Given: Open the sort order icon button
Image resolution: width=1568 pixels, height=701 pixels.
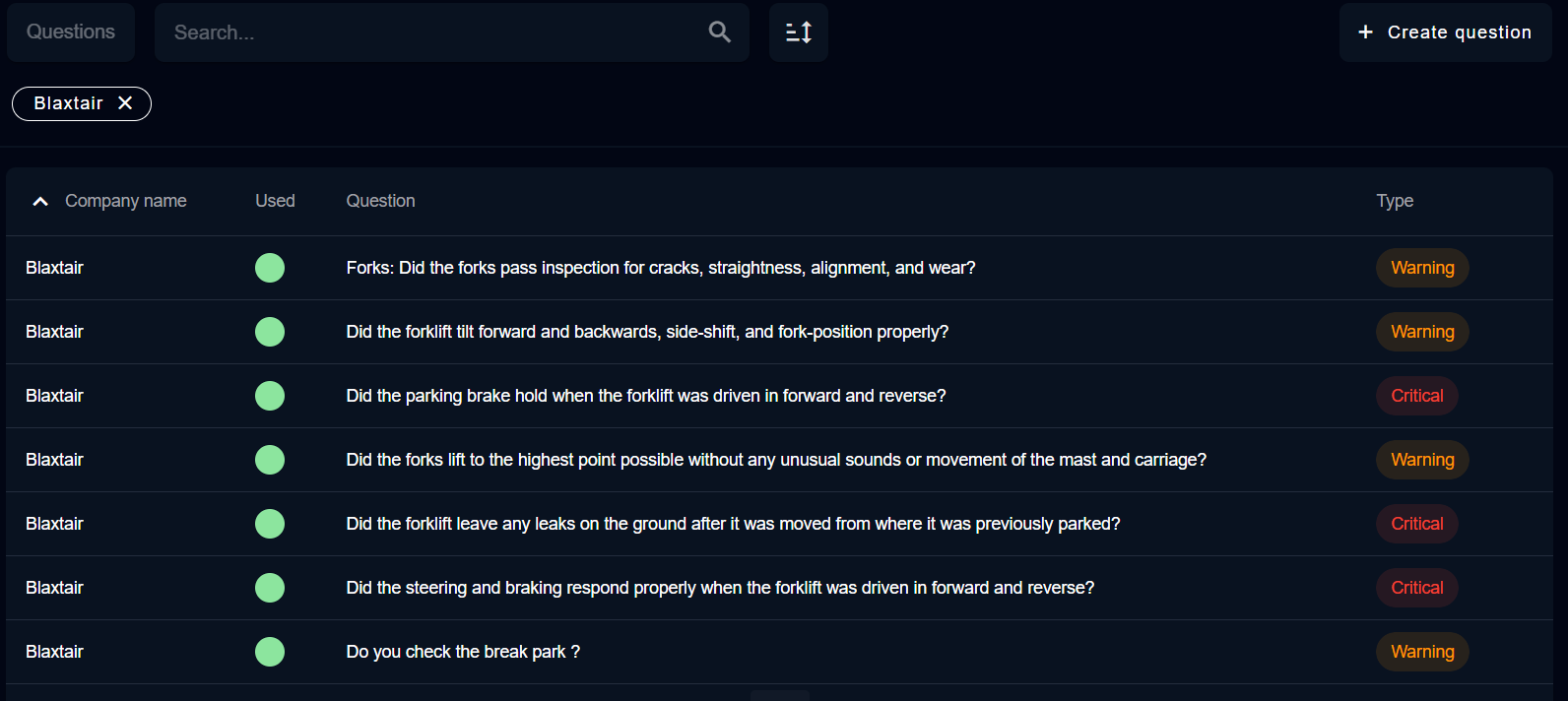Looking at the screenshot, I should click(x=799, y=32).
